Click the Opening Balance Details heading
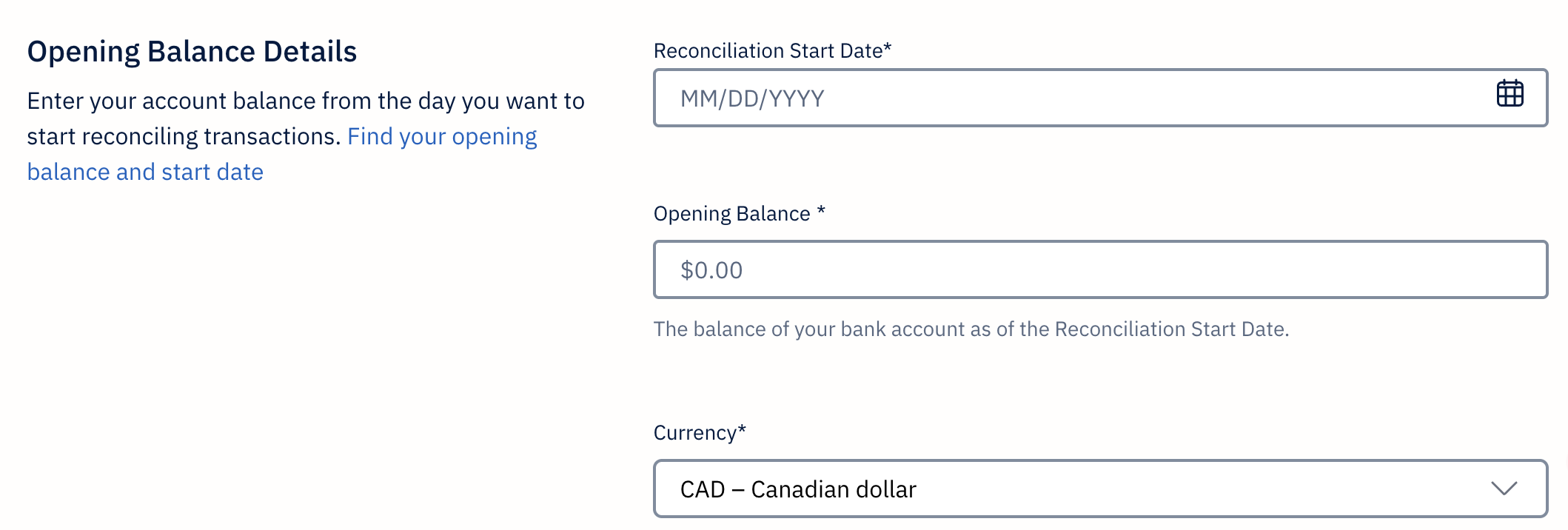 point(192,52)
